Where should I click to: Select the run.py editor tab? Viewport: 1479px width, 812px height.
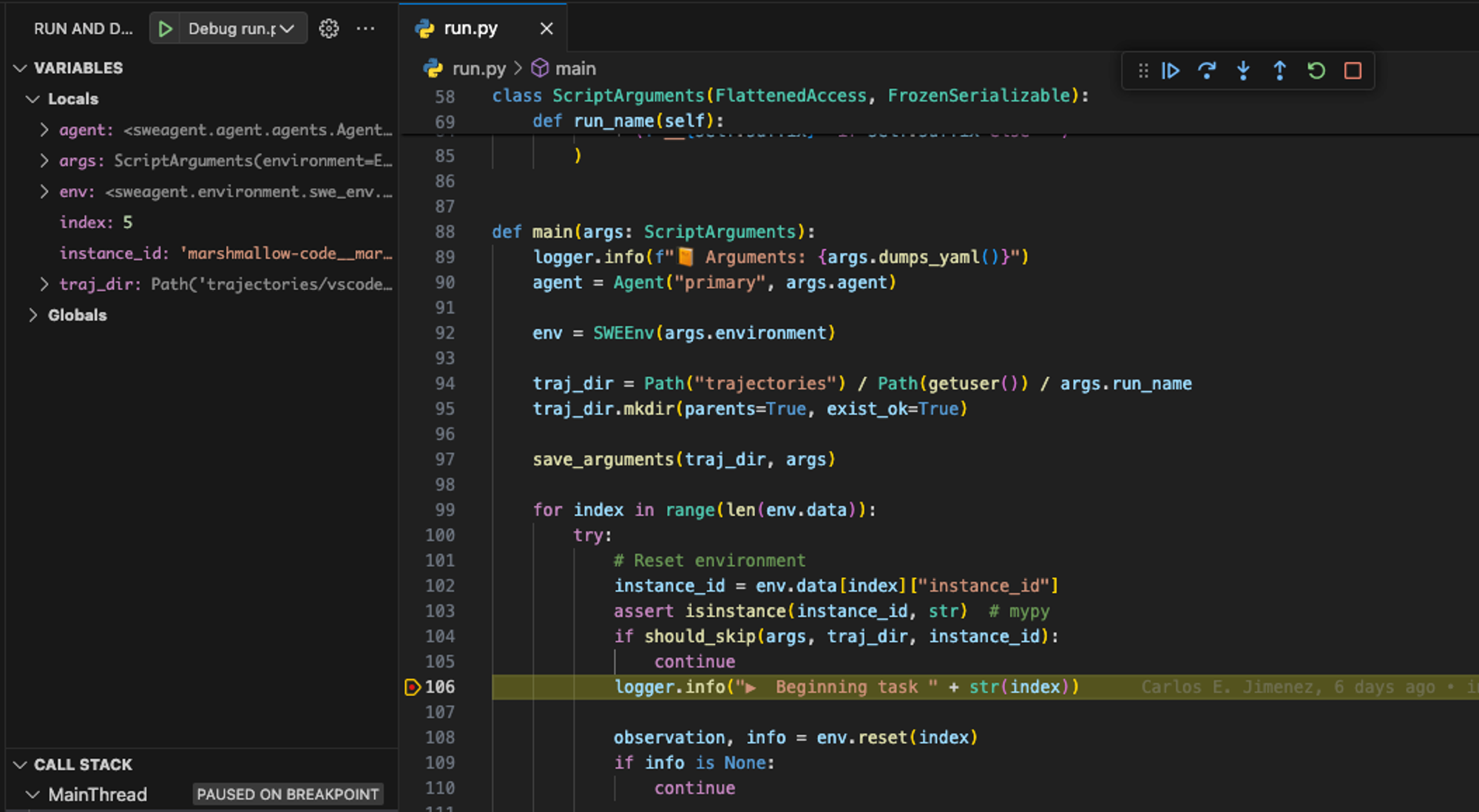click(470, 29)
